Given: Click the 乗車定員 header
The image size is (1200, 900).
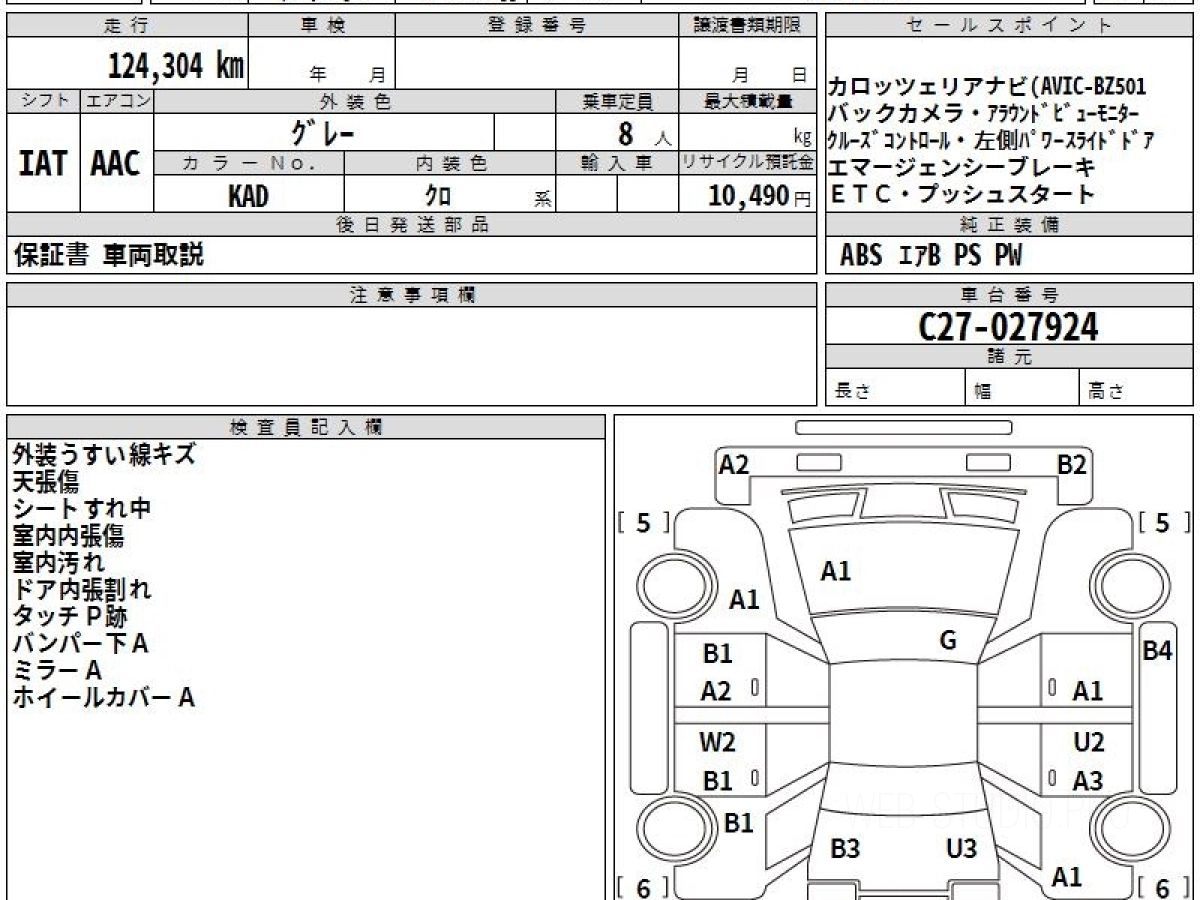Looking at the screenshot, I should [x=617, y=101].
